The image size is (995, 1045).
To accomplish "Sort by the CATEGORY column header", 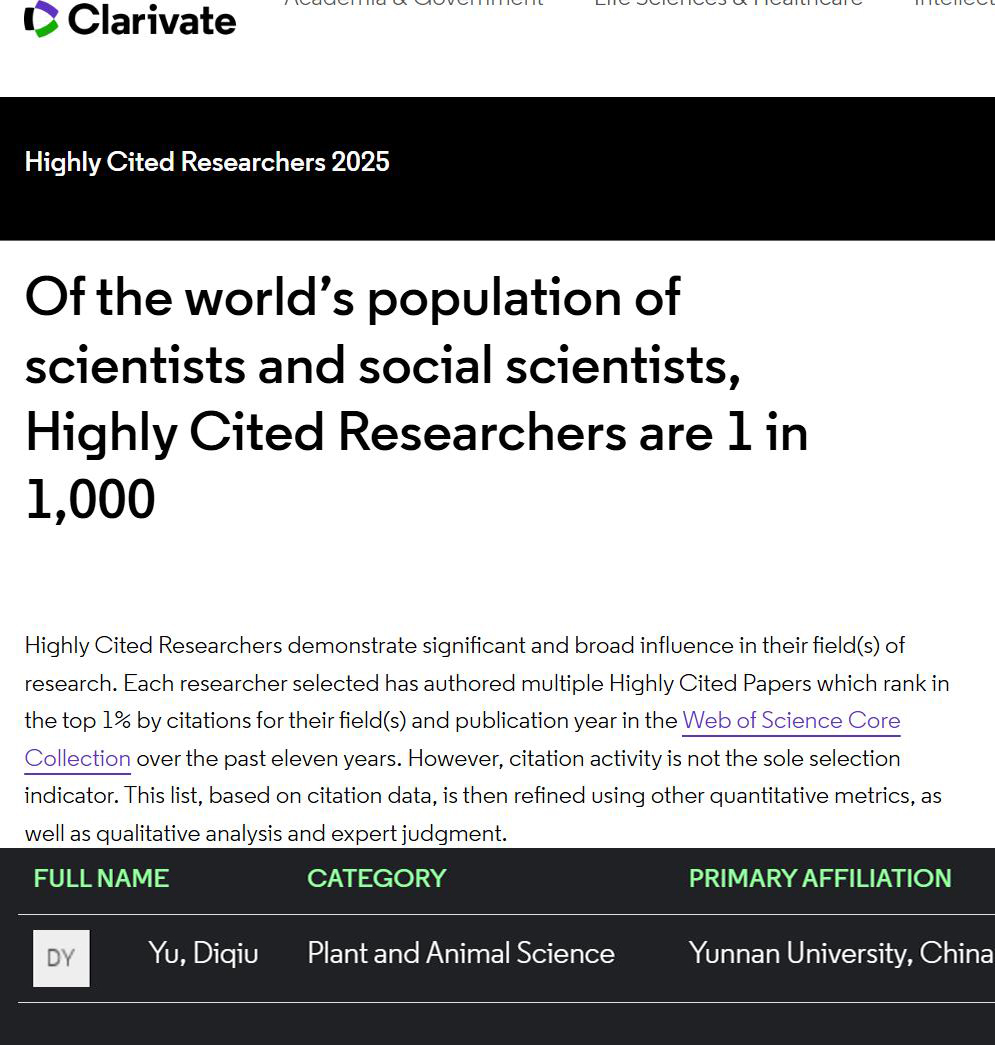I will point(376,878).
